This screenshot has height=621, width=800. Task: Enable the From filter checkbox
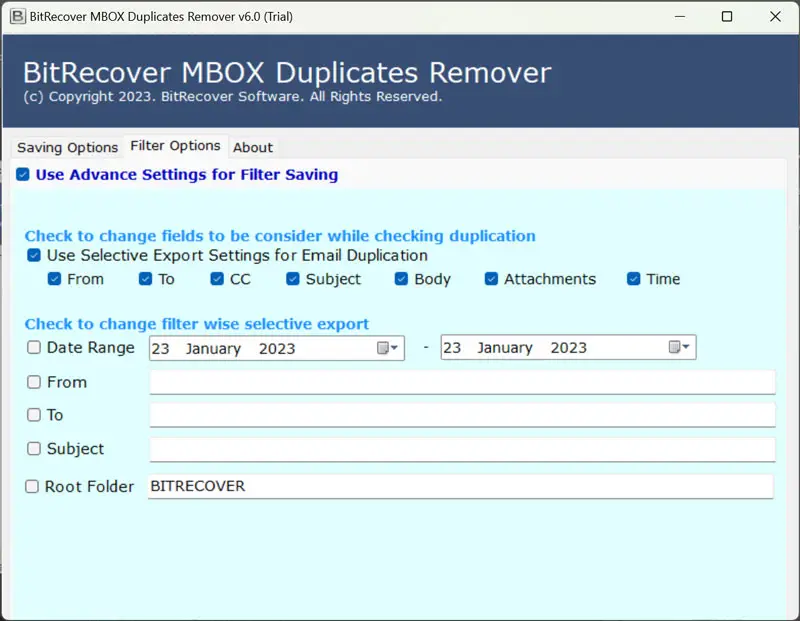pyautogui.click(x=34, y=382)
